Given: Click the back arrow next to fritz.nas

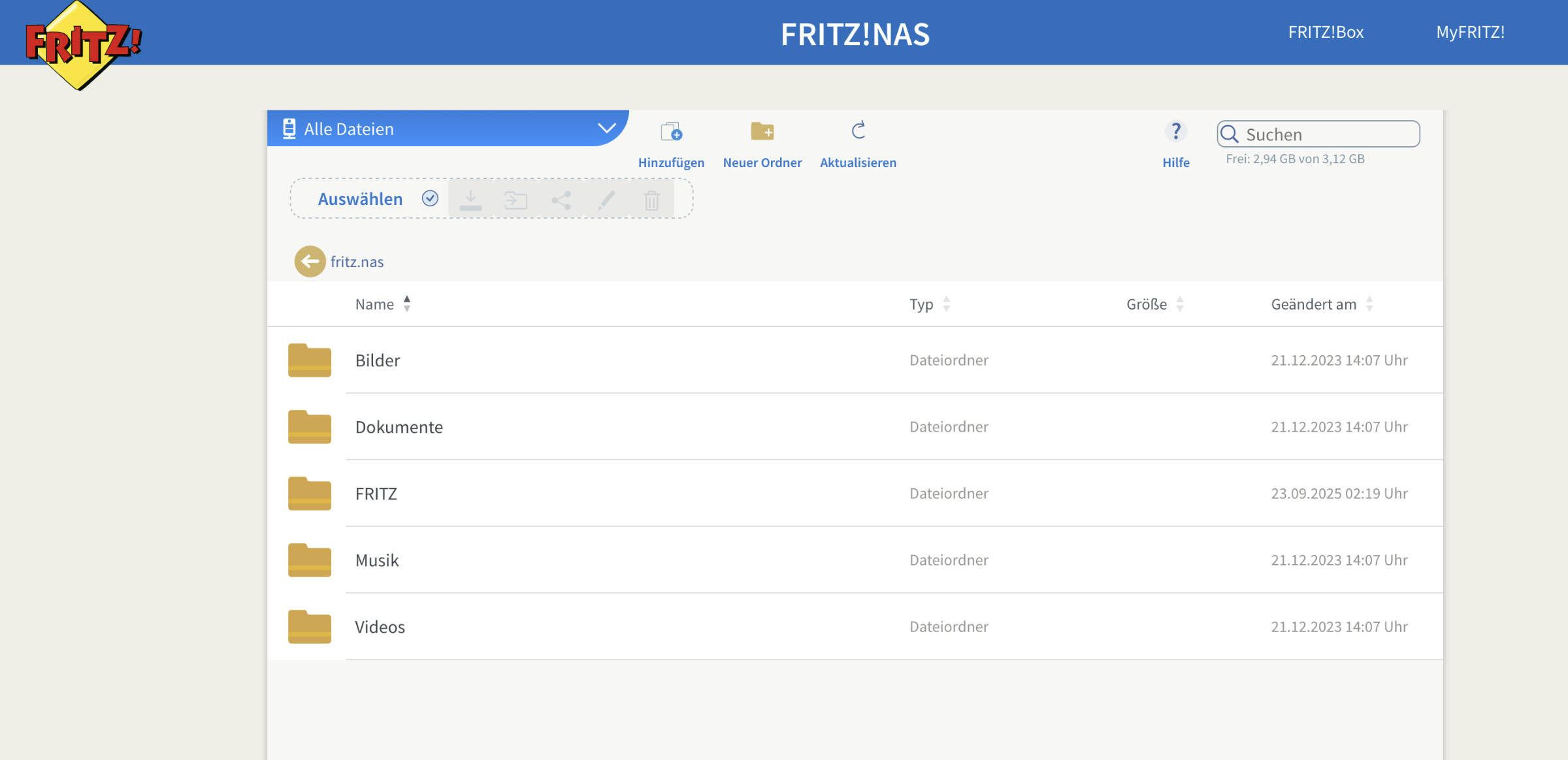Looking at the screenshot, I should tap(310, 261).
